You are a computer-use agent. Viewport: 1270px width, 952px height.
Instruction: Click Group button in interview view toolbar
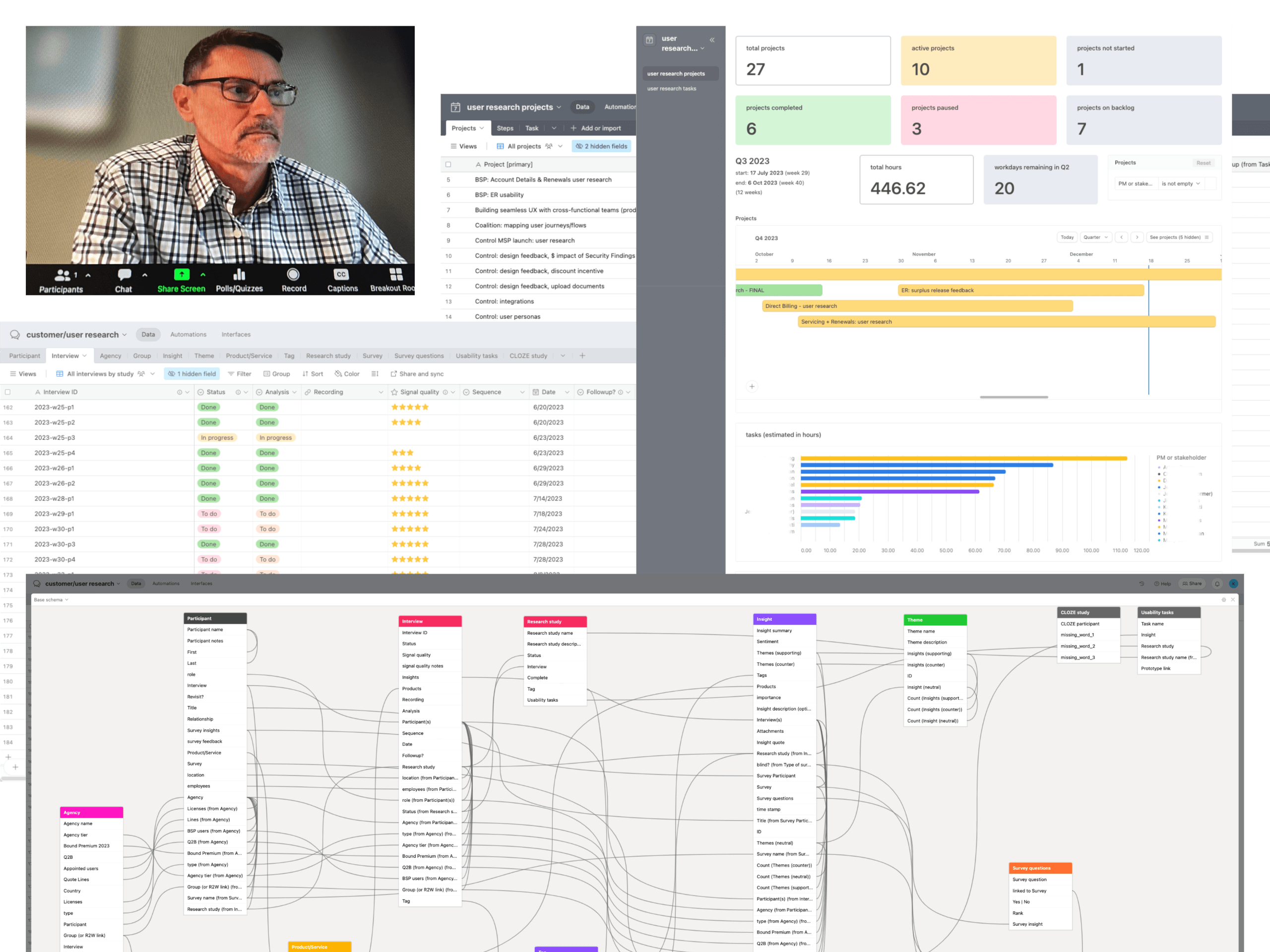pos(277,373)
